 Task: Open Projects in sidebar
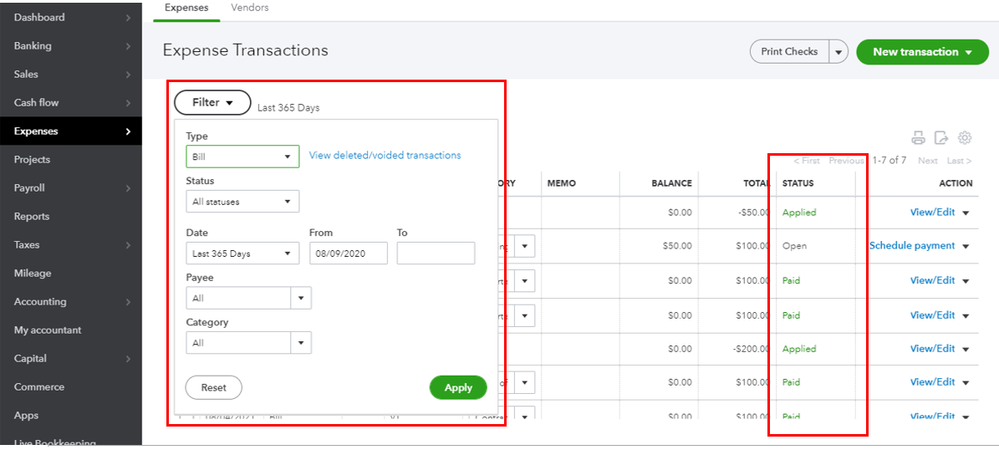(x=71, y=160)
